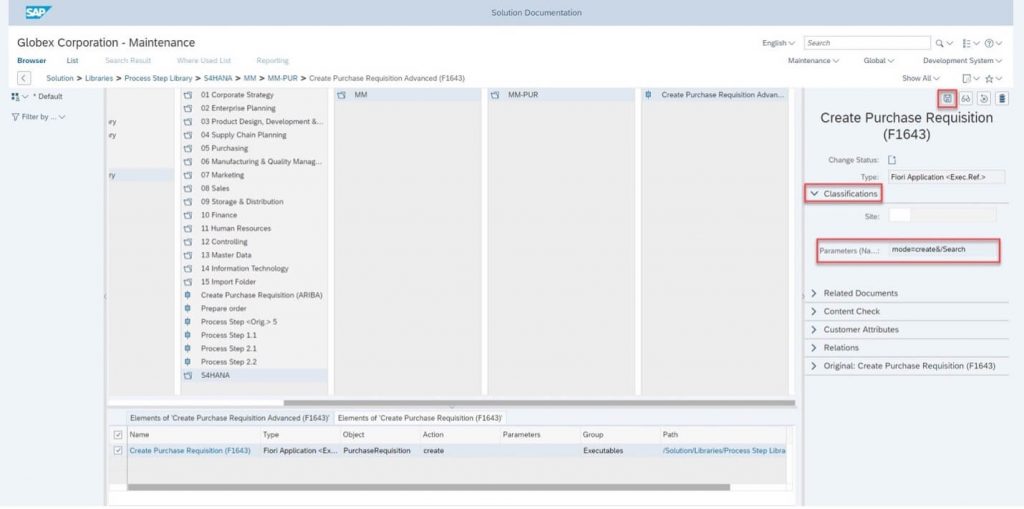Open the /Solution/Libraries/Process Step path link

point(724,451)
